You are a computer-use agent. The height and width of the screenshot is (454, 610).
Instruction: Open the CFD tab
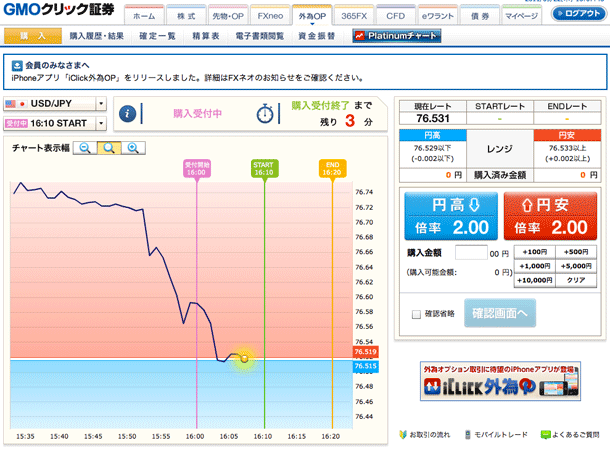point(396,16)
